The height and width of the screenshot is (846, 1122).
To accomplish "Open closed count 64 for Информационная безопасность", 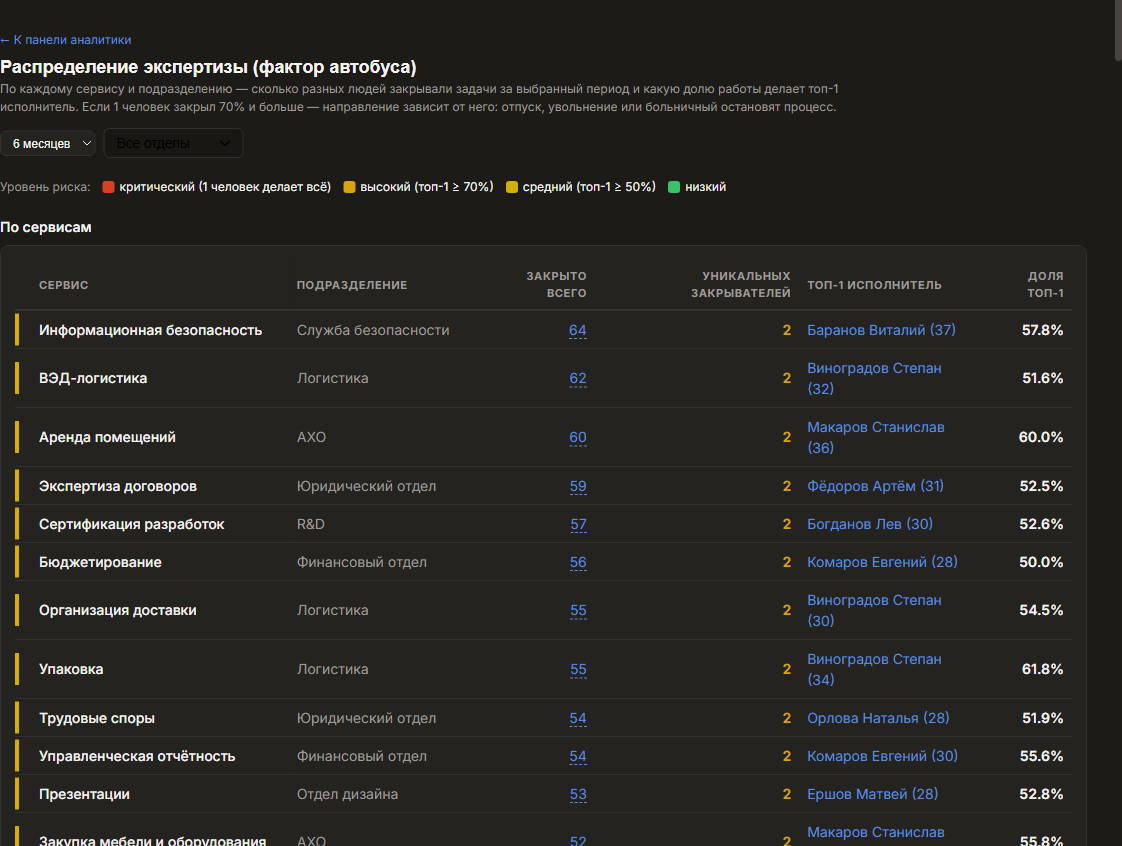I will point(577,330).
